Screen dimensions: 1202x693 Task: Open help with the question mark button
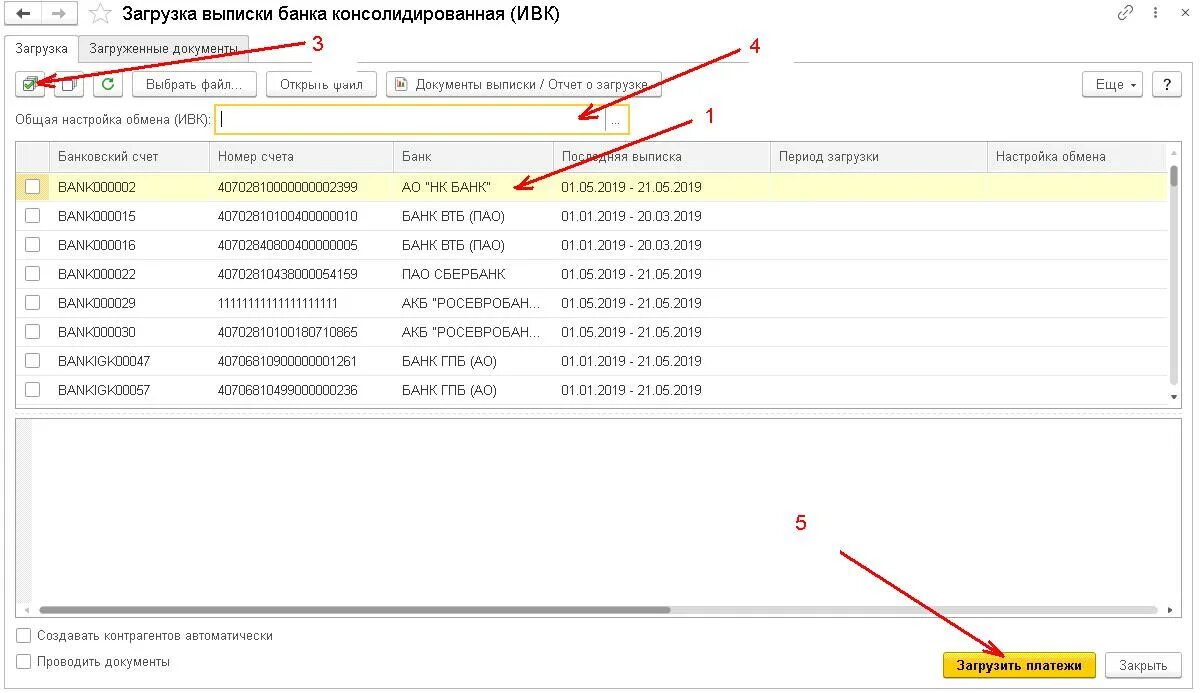[1167, 85]
